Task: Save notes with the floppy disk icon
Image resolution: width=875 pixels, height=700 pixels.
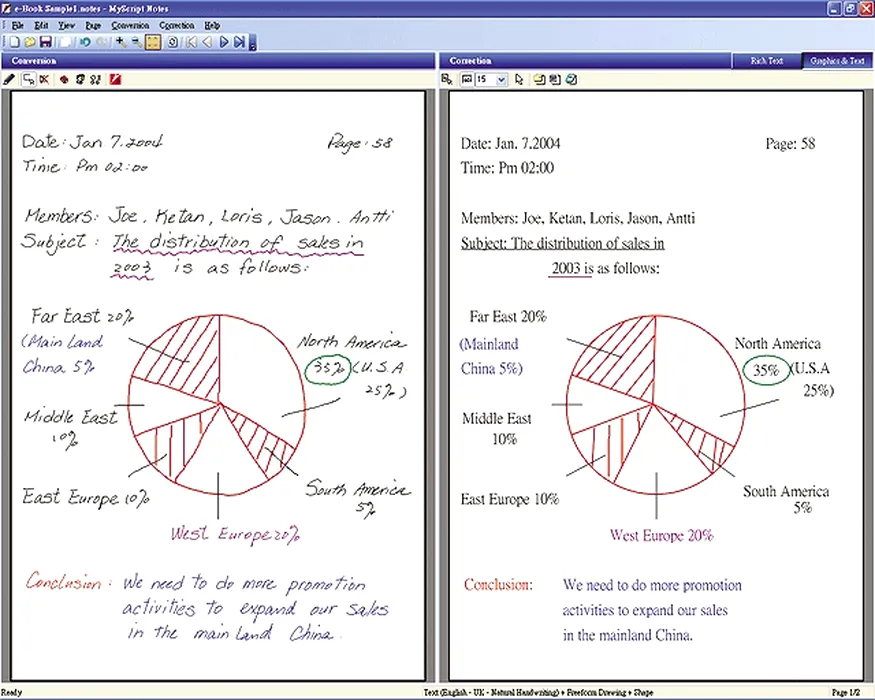Action: tap(46, 42)
